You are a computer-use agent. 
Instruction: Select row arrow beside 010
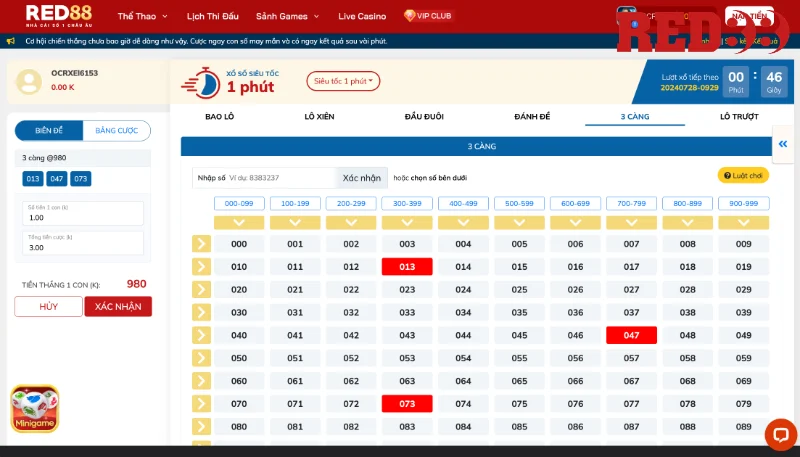tap(202, 267)
